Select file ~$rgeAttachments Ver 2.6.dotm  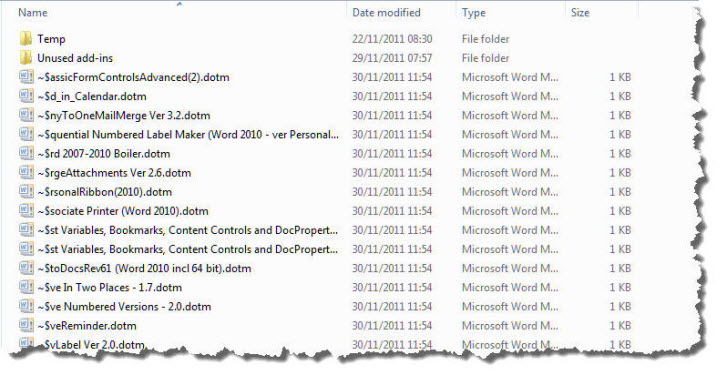114,173
